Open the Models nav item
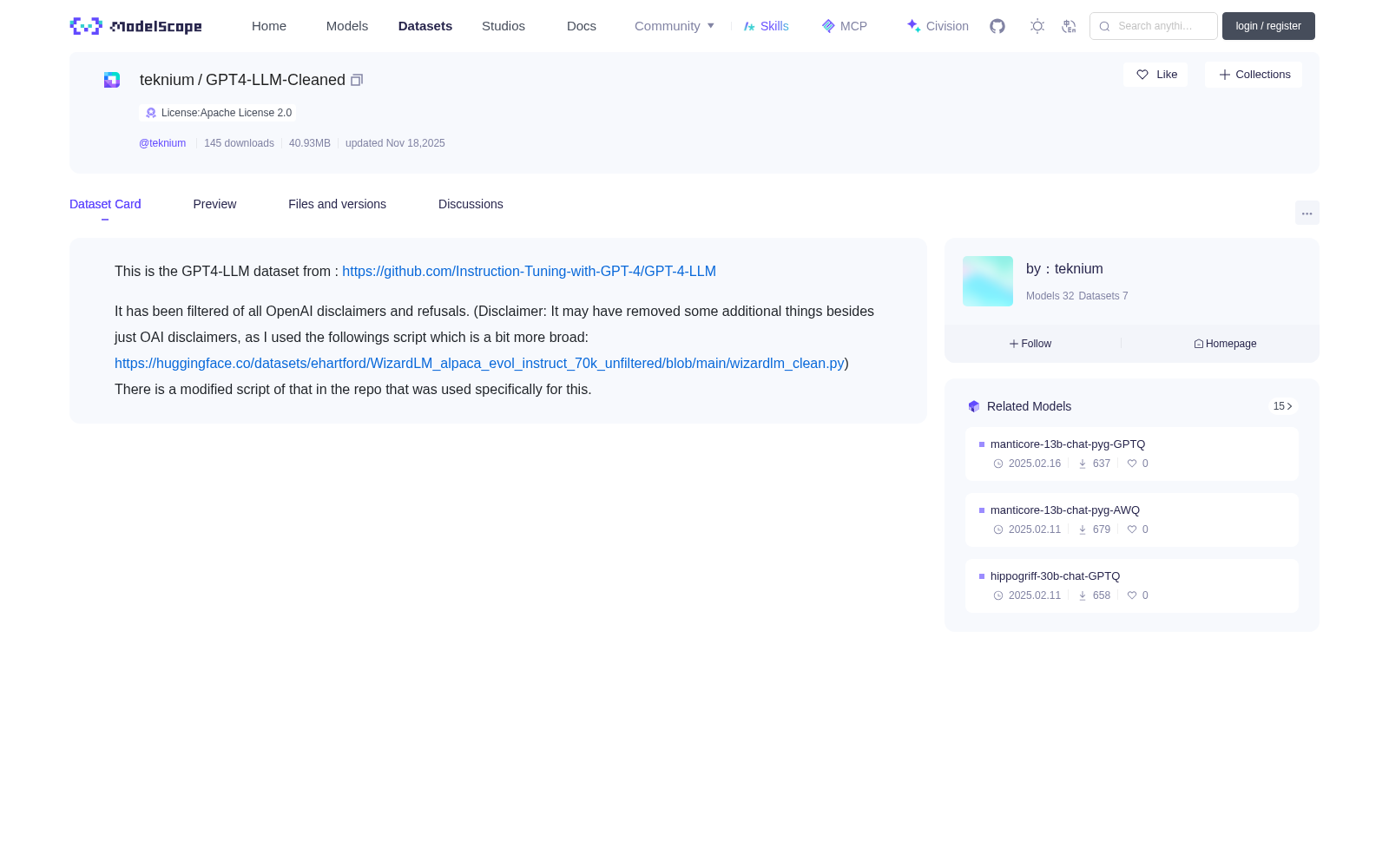This screenshot has height=868, width=1389. pyautogui.click(x=347, y=26)
